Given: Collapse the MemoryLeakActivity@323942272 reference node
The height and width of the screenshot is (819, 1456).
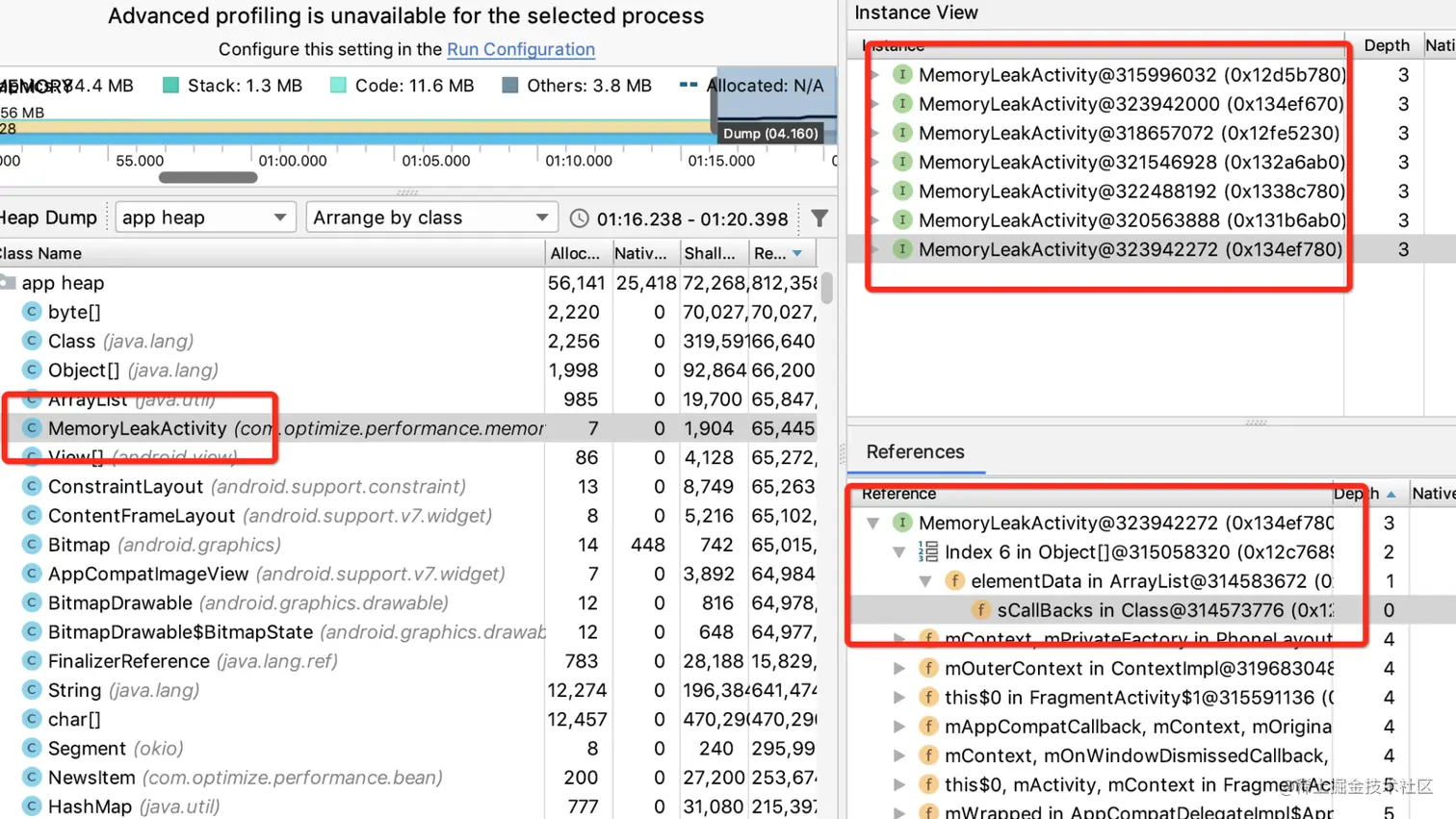Looking at the screenshot, I should (873, 523).
